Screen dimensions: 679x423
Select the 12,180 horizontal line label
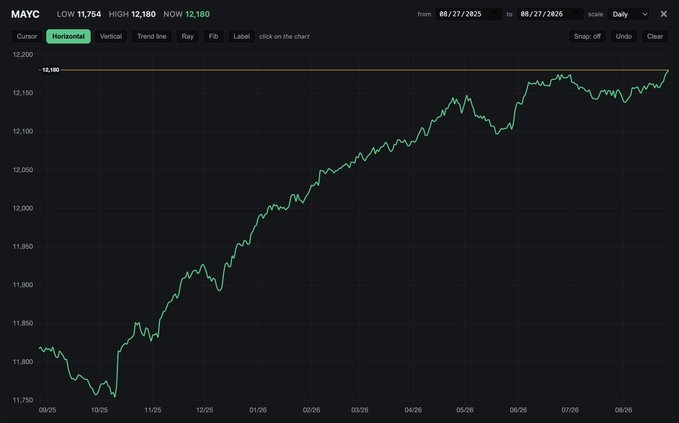[x=50, y=70]
